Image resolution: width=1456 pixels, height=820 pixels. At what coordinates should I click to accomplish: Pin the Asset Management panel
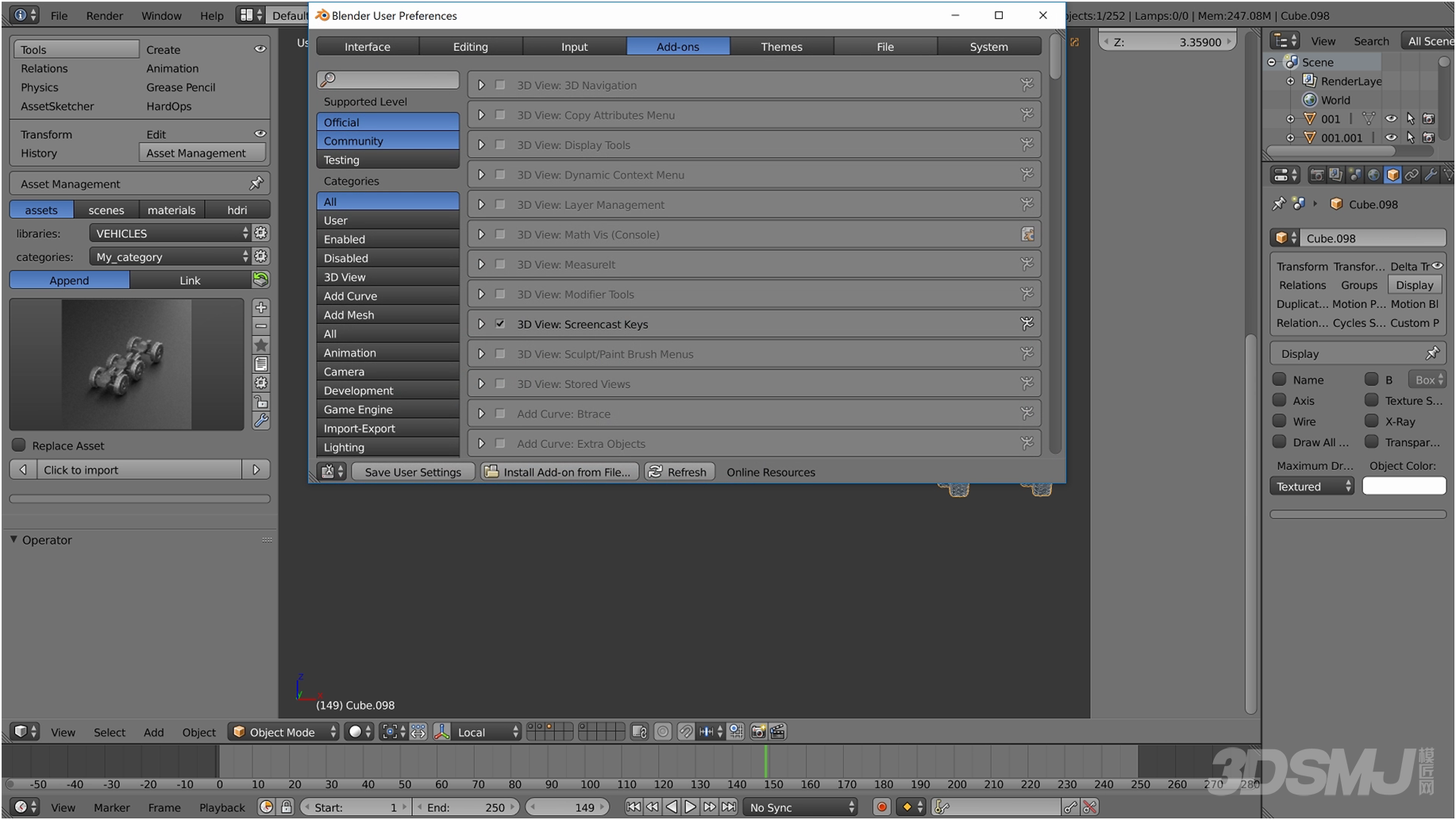(x=256, y=183)
